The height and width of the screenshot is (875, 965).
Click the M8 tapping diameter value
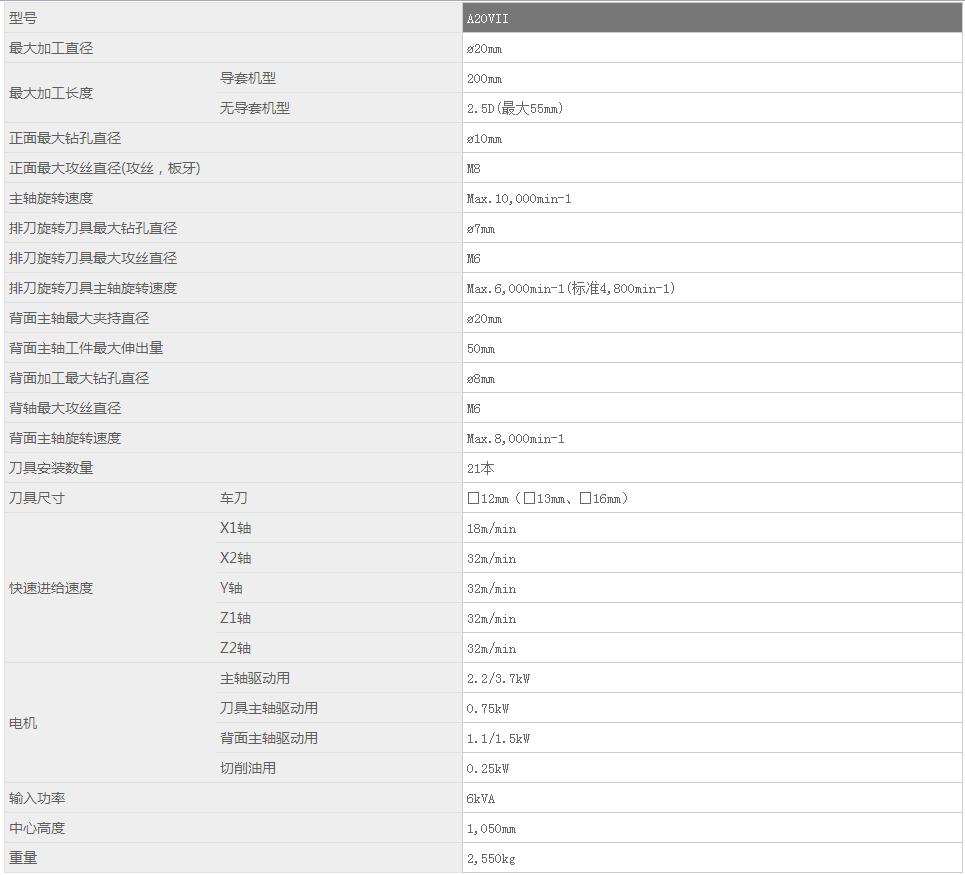[x=474, y=168]
